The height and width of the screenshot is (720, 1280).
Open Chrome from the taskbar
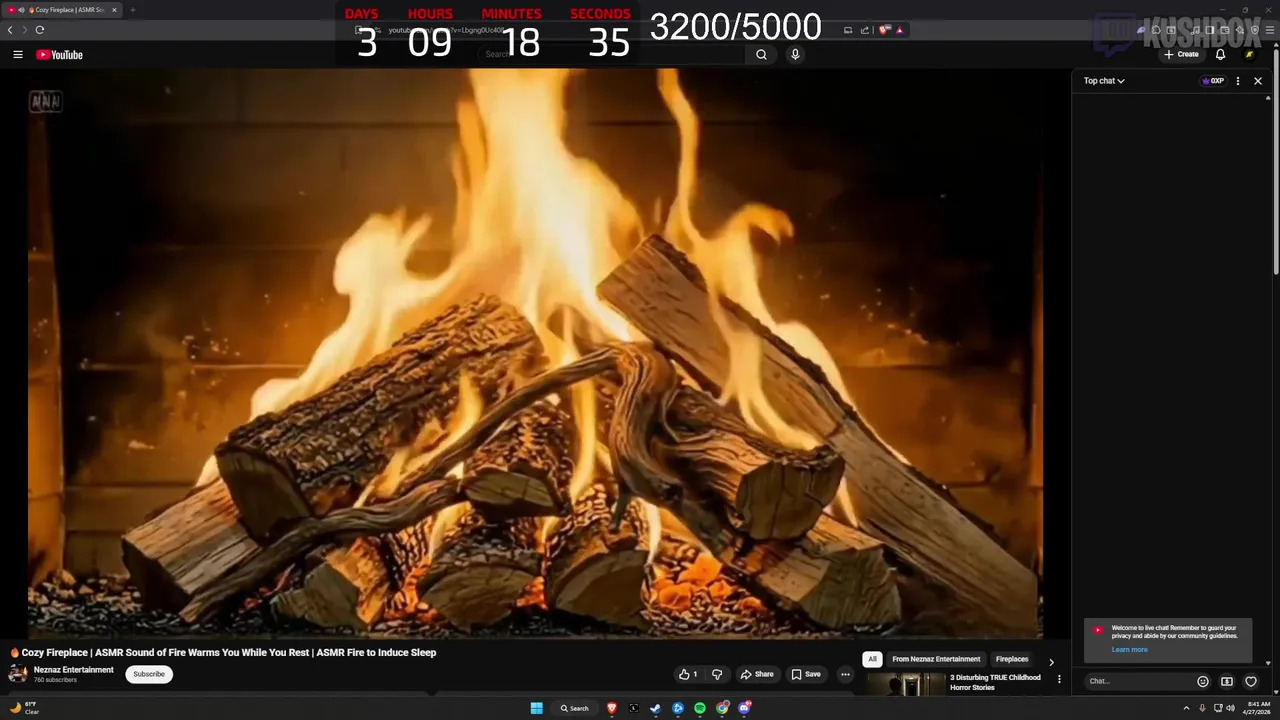722,708
